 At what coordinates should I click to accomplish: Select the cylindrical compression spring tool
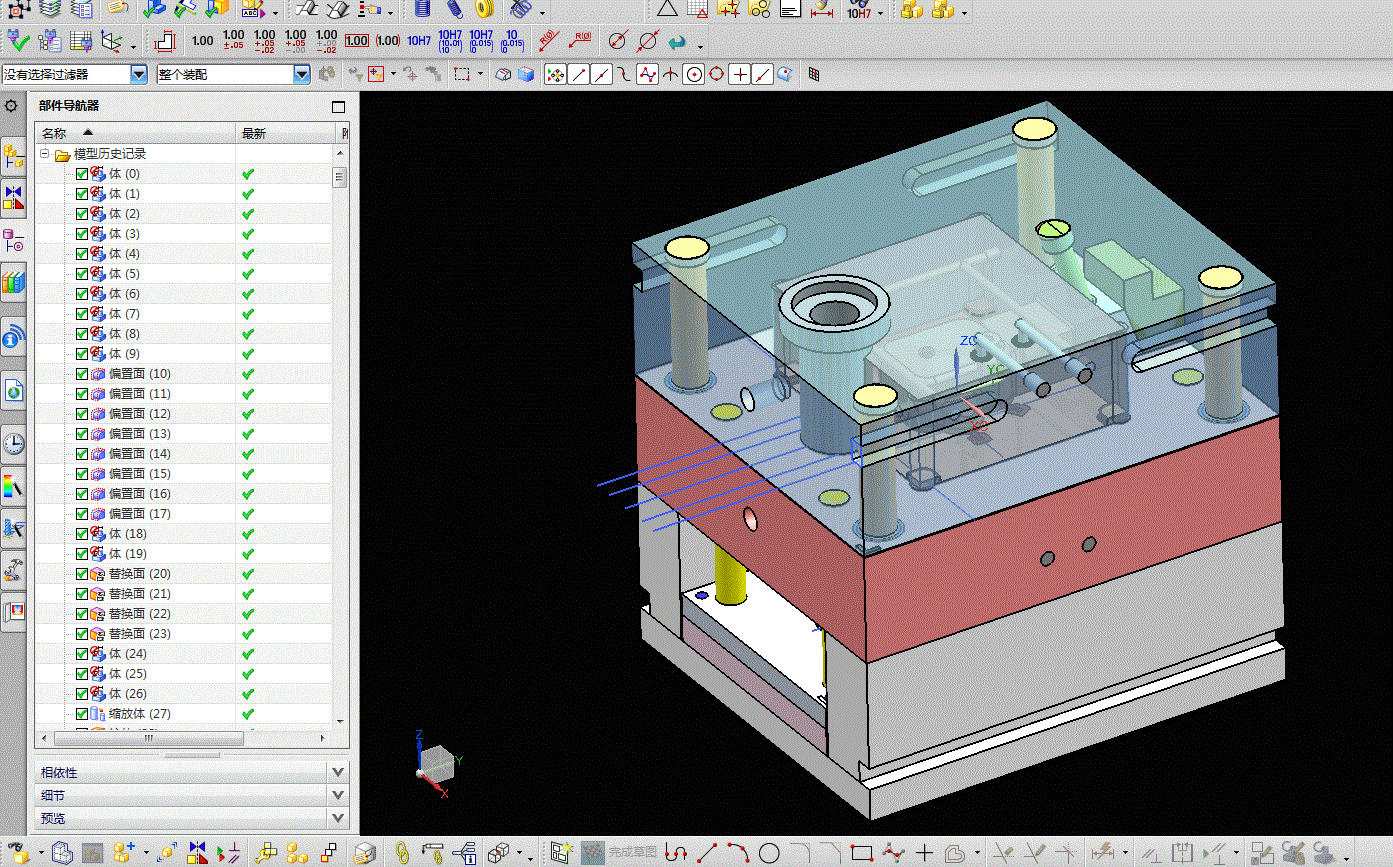click(x=422, y=9)
